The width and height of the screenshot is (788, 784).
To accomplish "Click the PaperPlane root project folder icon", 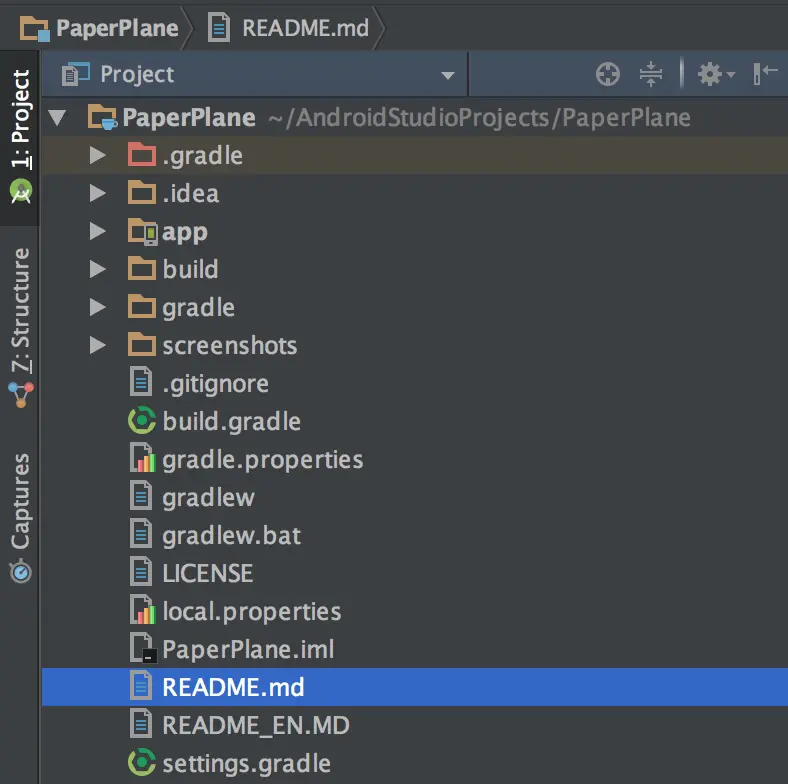I will [x=103, y=117].
